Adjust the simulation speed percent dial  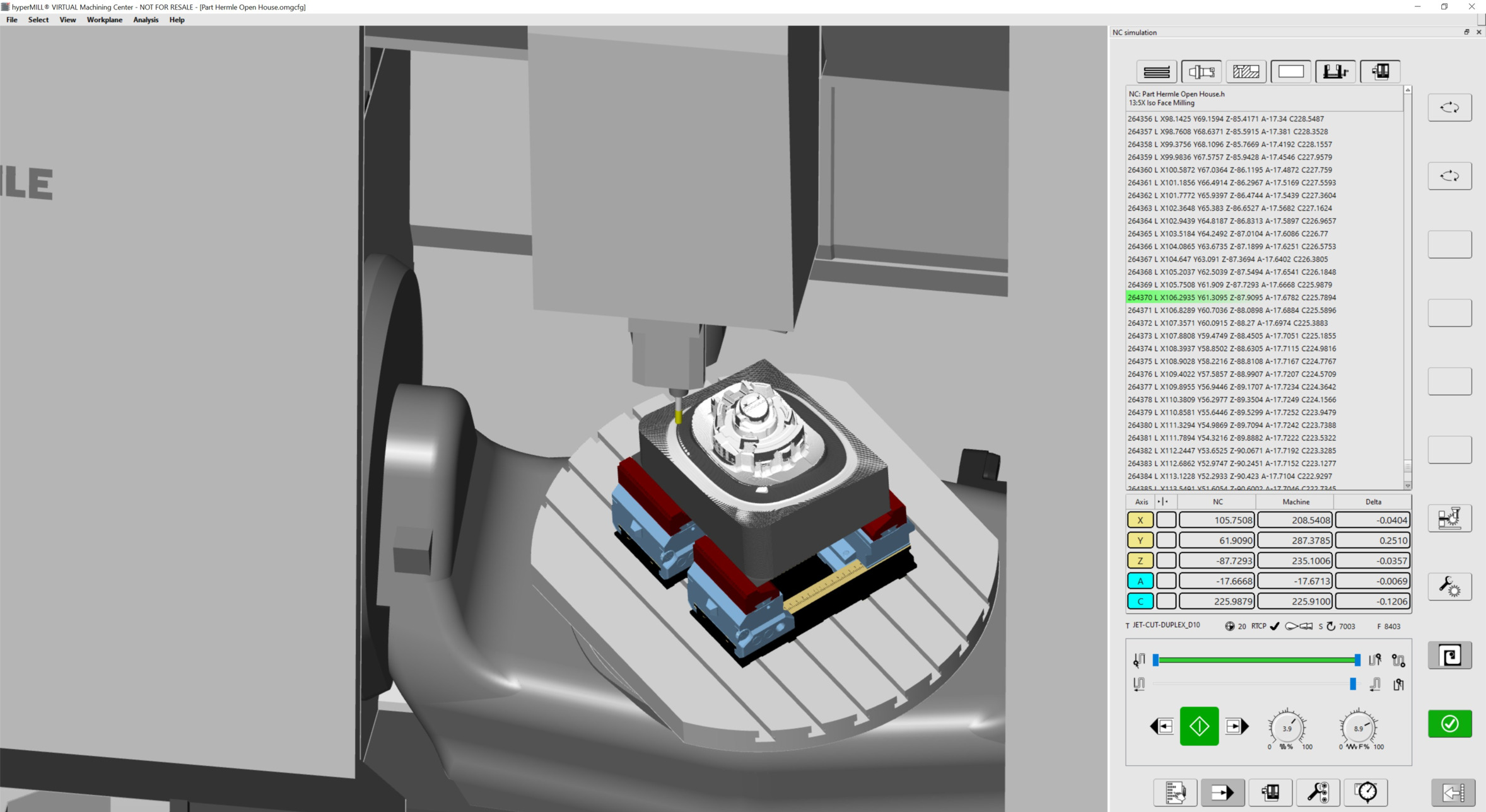1287,728
